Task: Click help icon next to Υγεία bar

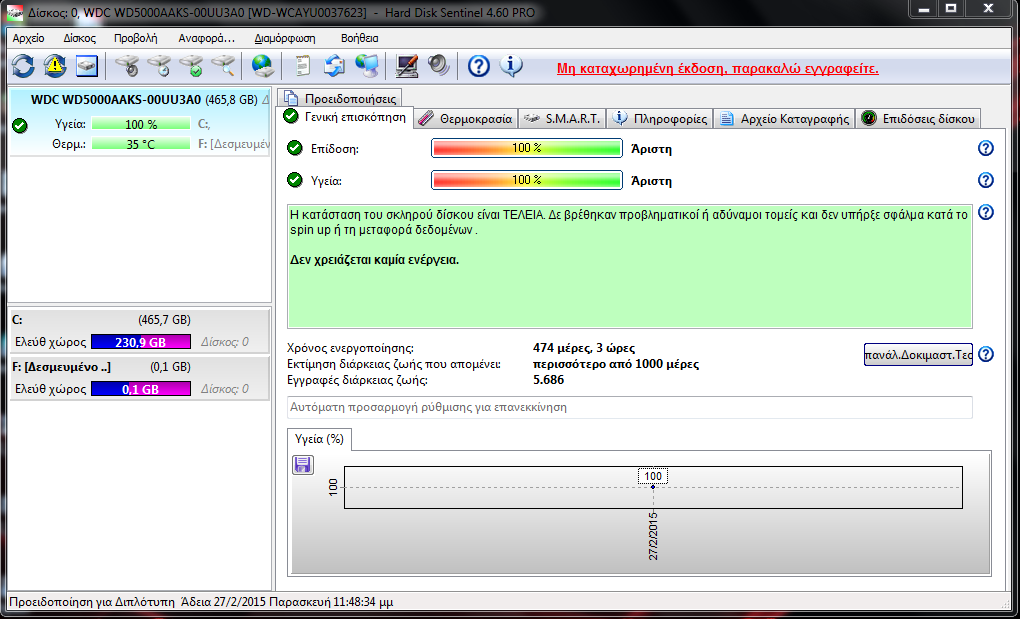Action: point(986,180)
